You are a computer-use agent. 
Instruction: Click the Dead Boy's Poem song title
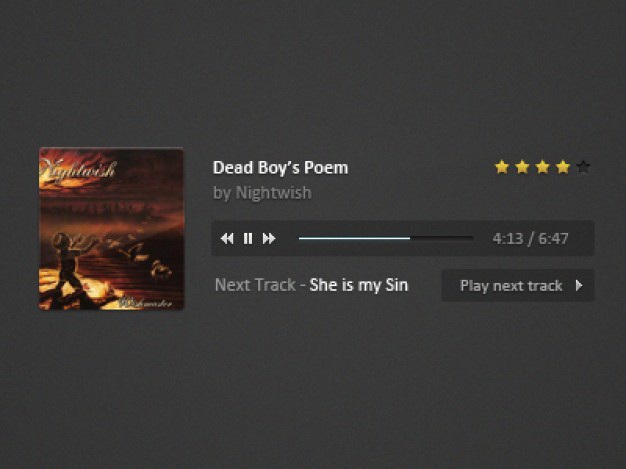click(x=280, y=168)
